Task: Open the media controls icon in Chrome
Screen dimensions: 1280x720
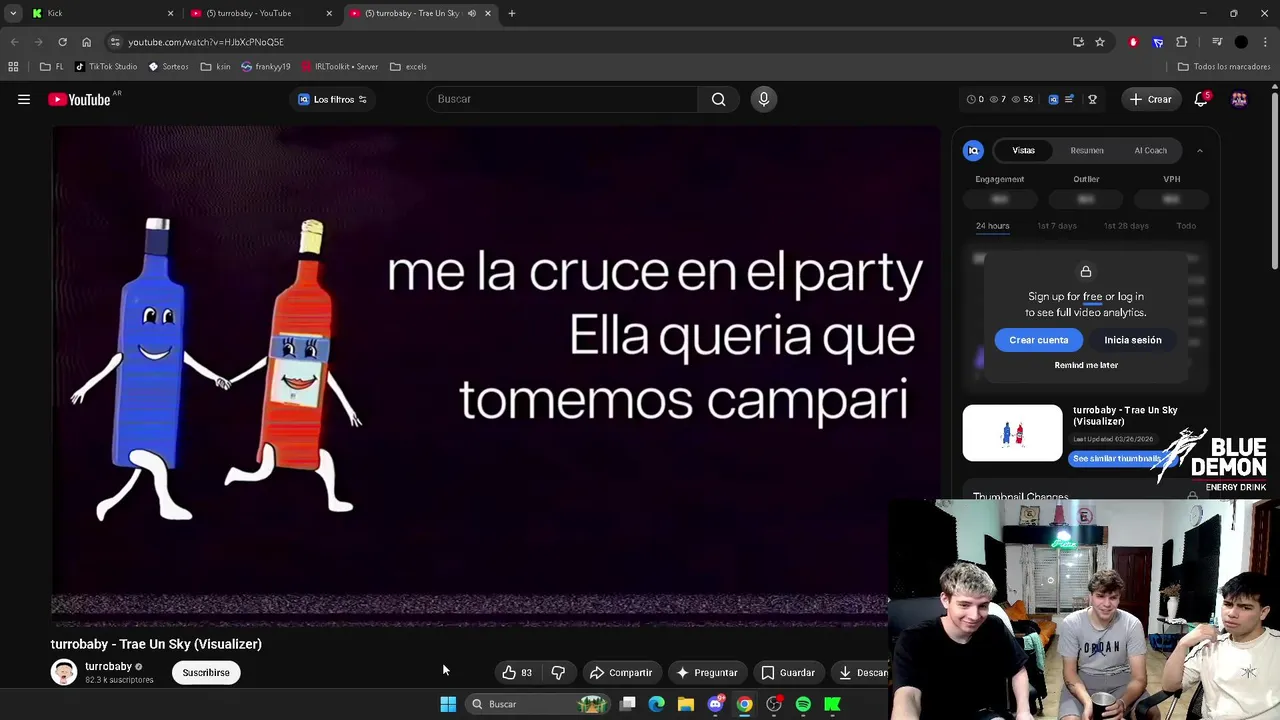Action: click(1217, 42)
